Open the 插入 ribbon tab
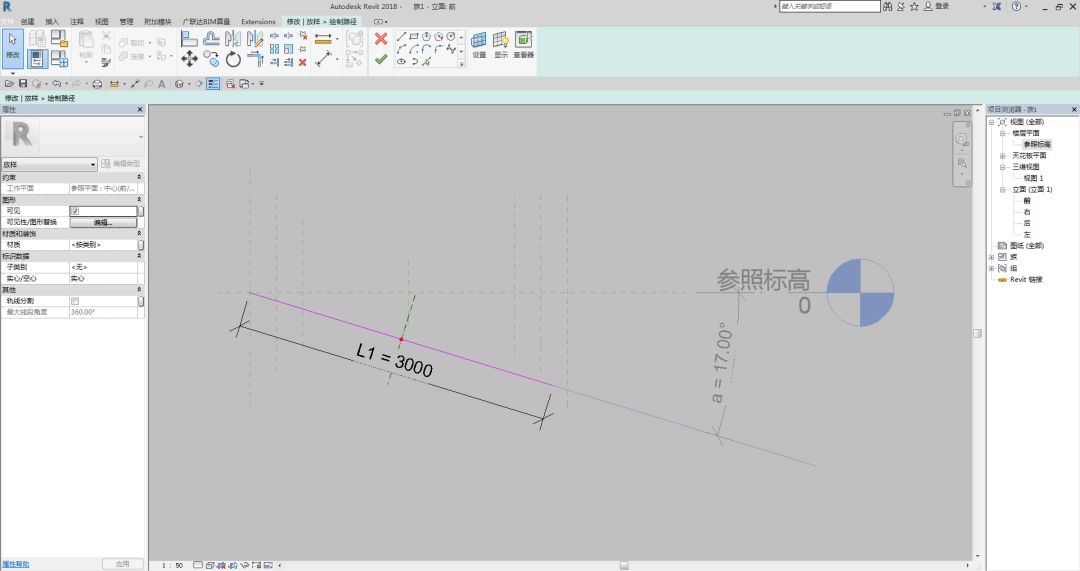 (52, 21)
